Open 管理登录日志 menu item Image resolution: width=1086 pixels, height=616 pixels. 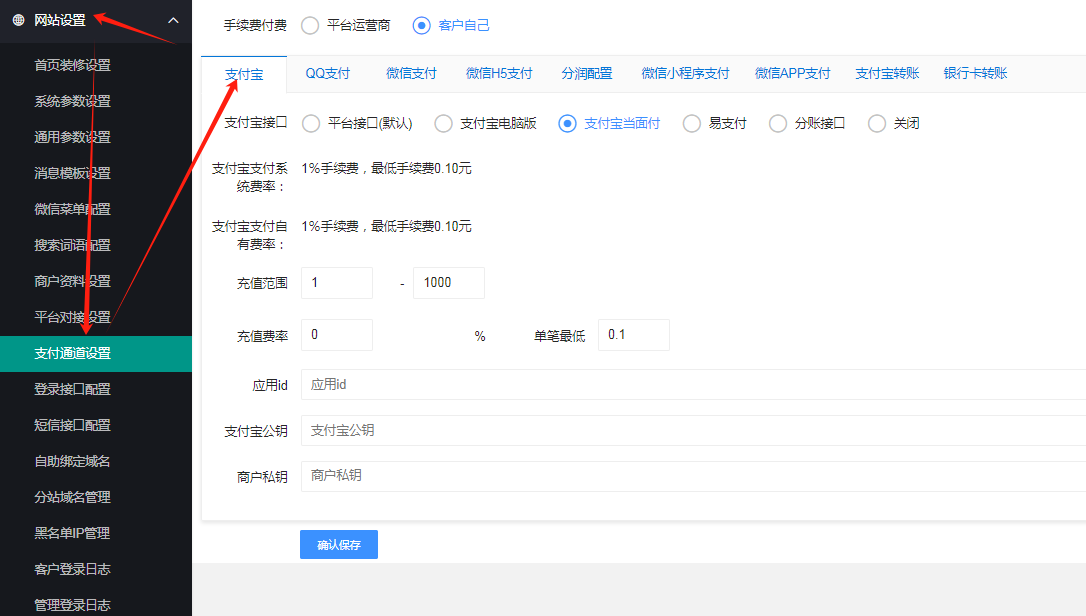click(x=73, y=605)
